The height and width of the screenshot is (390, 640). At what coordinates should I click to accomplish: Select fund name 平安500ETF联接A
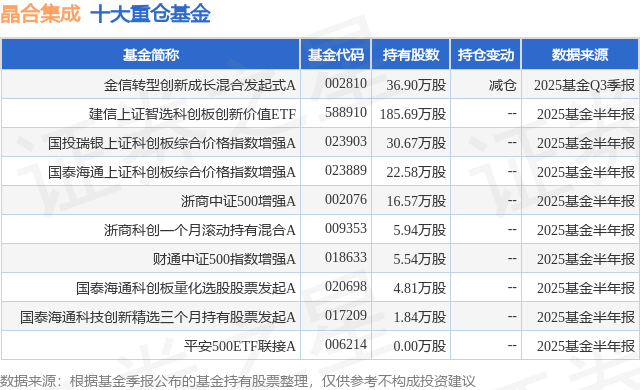(x=240, y=346)
